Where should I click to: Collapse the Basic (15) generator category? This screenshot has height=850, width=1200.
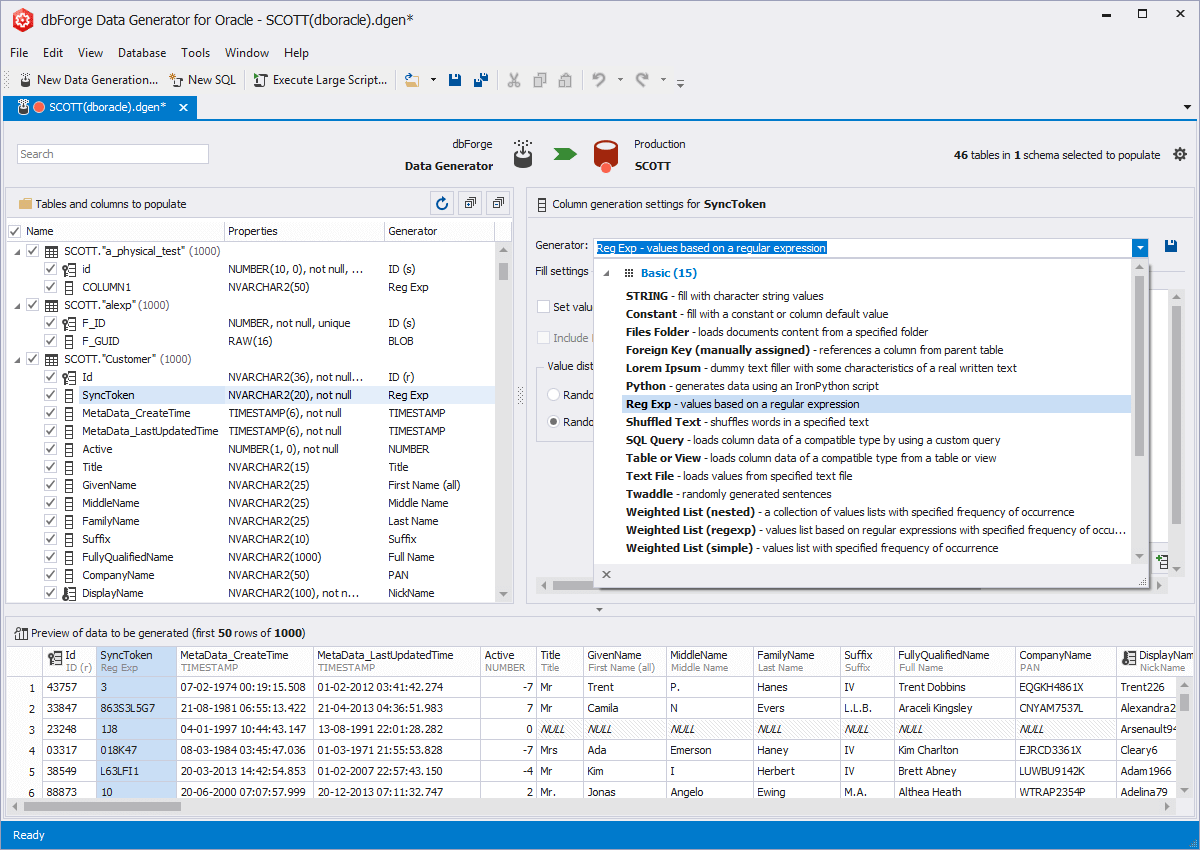[605, 271]
